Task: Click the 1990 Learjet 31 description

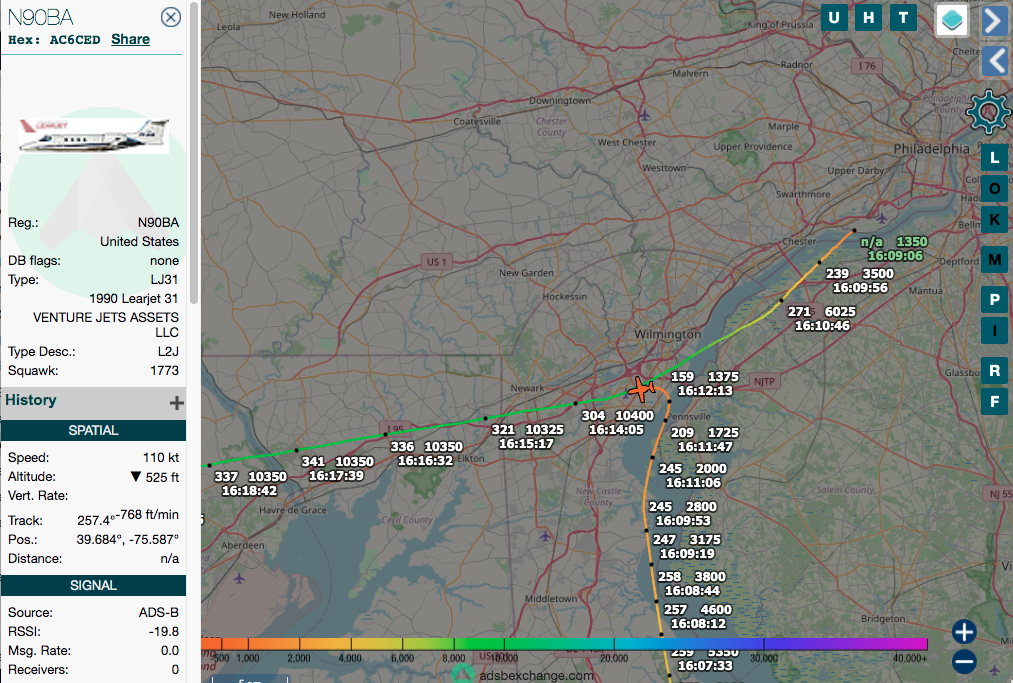Action: [x=134, y=299]
